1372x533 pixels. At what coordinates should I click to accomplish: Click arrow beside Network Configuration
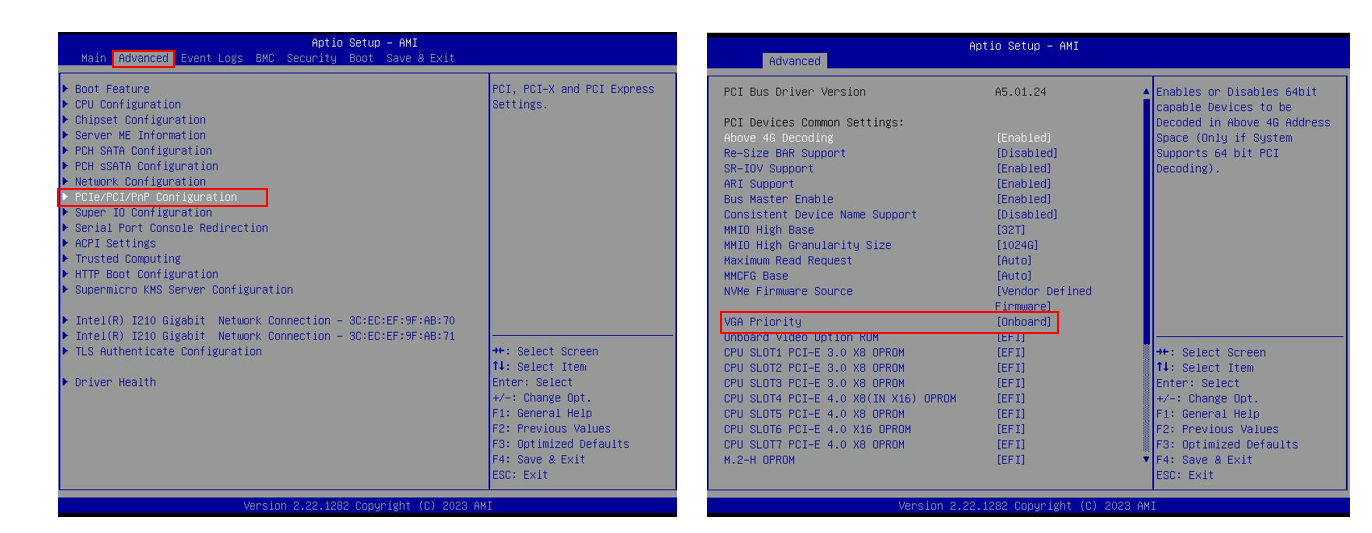66,182
